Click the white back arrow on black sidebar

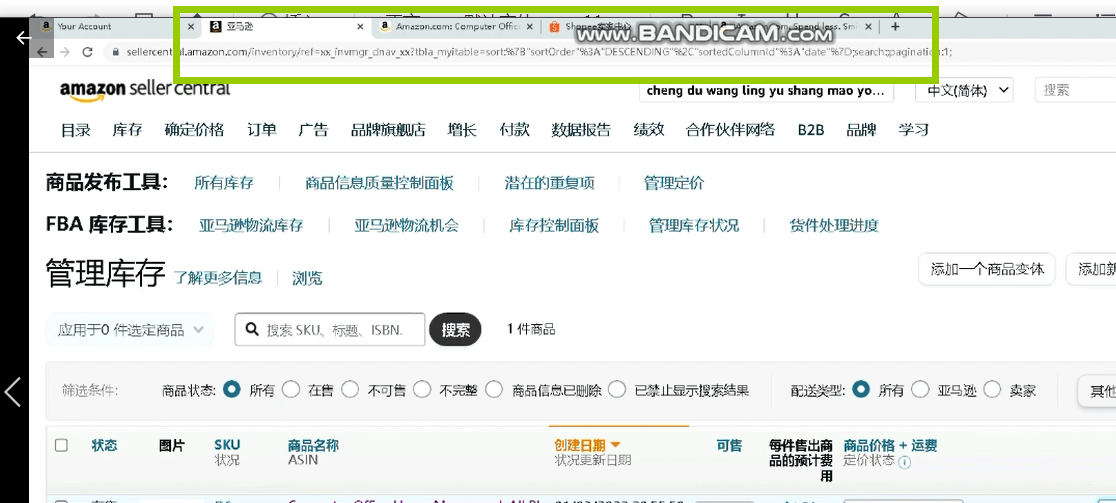[23, 38]
